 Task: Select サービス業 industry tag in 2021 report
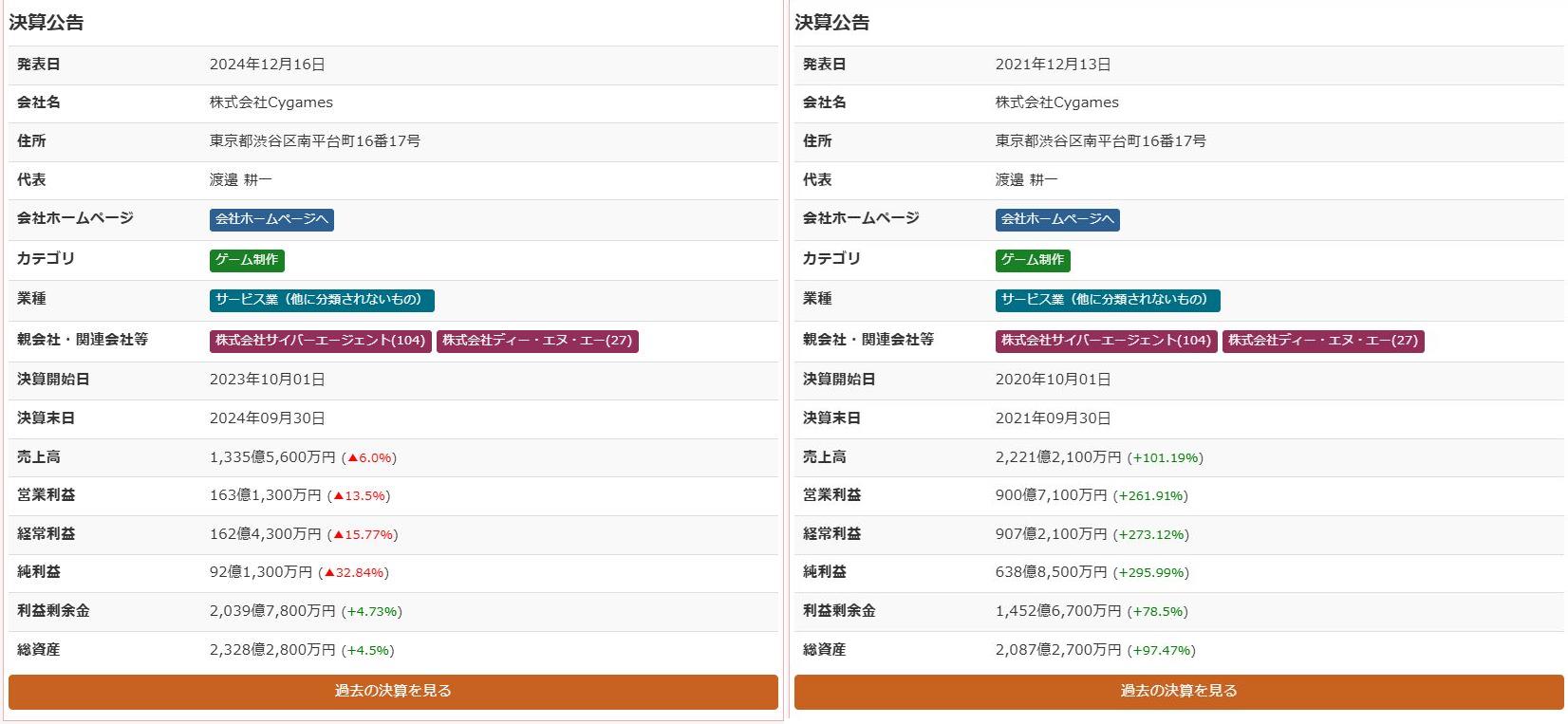[1108, 300]
